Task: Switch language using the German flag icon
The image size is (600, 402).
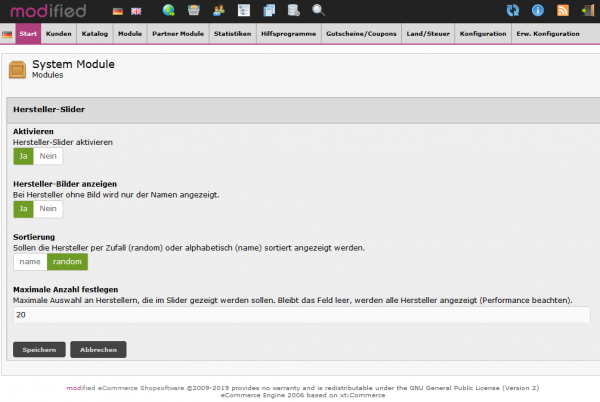Action: (x=119, y=11)
